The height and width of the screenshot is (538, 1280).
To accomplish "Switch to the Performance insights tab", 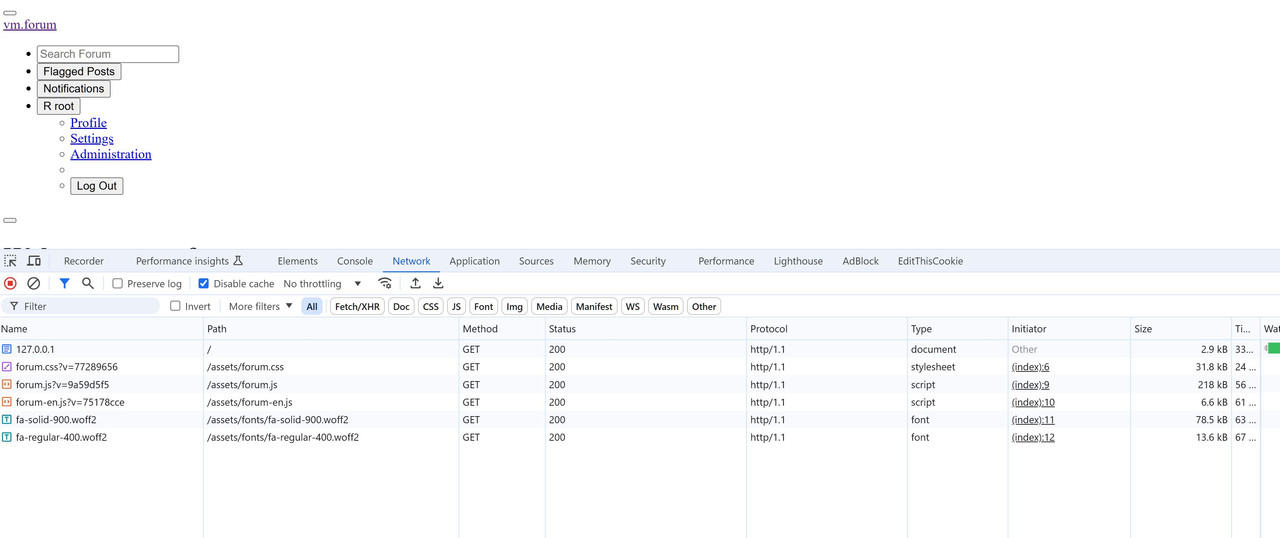I will pyautogui.click(x=189, y=261).
